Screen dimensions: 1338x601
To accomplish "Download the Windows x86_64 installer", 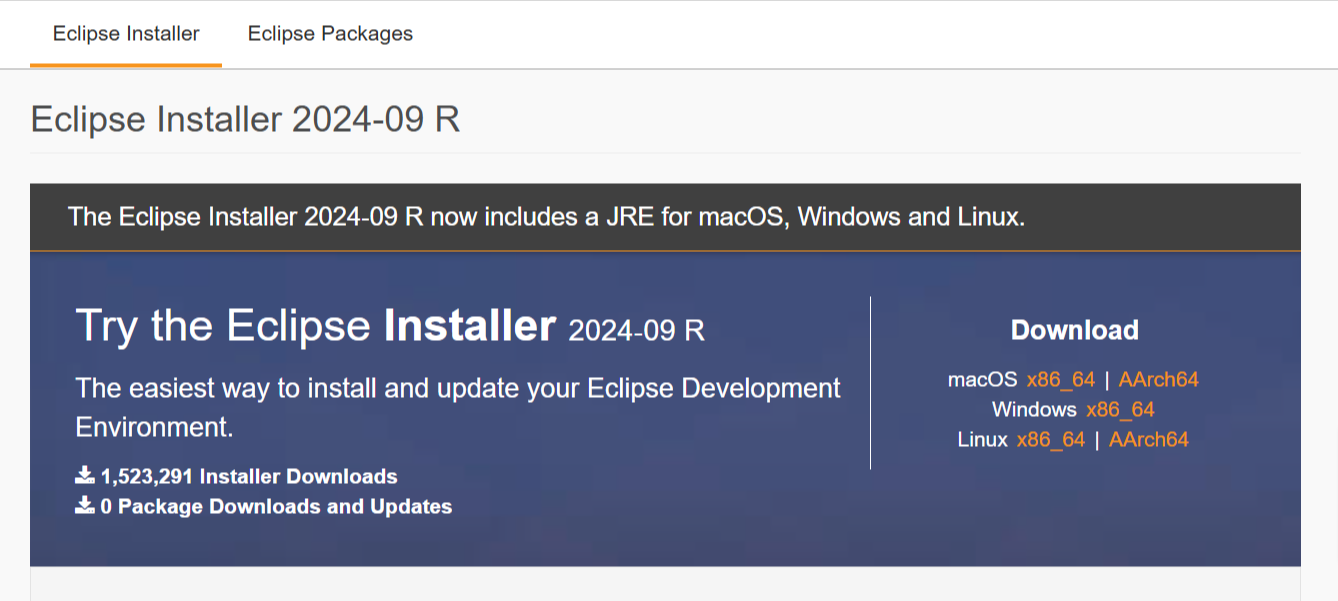I will (x=1120, y=410).
